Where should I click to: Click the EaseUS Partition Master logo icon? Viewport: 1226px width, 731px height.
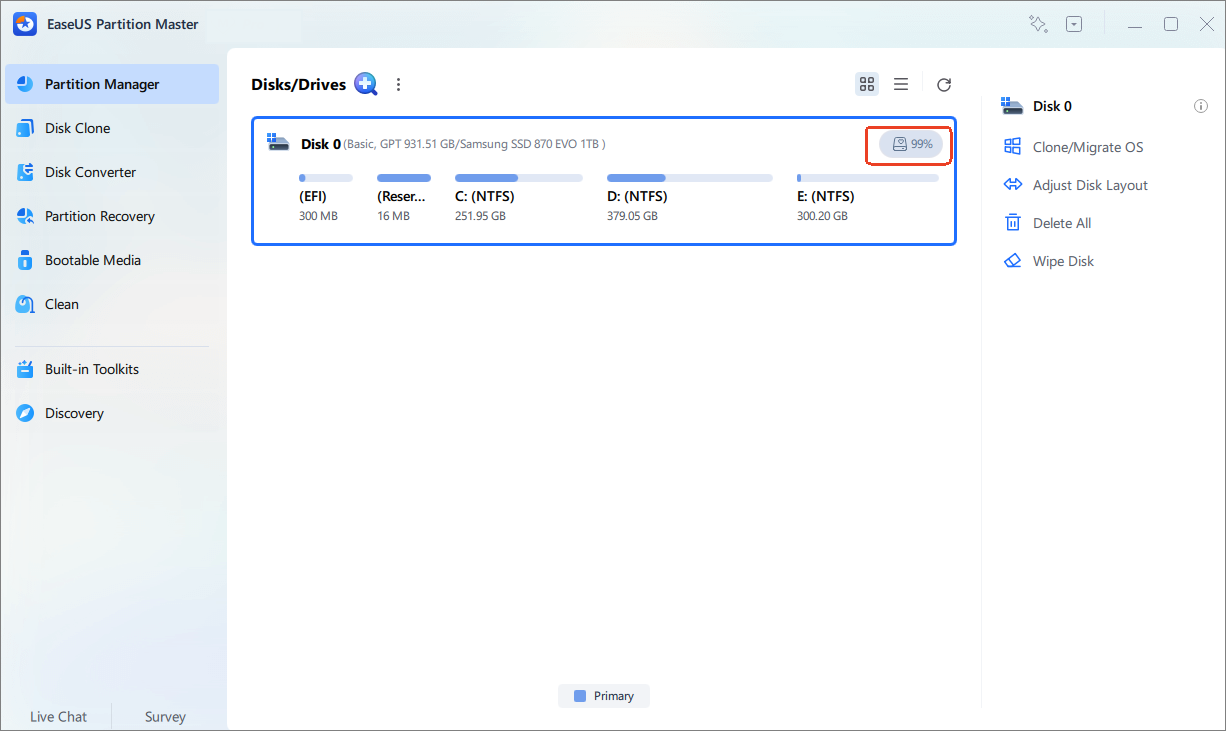(25, 24)
